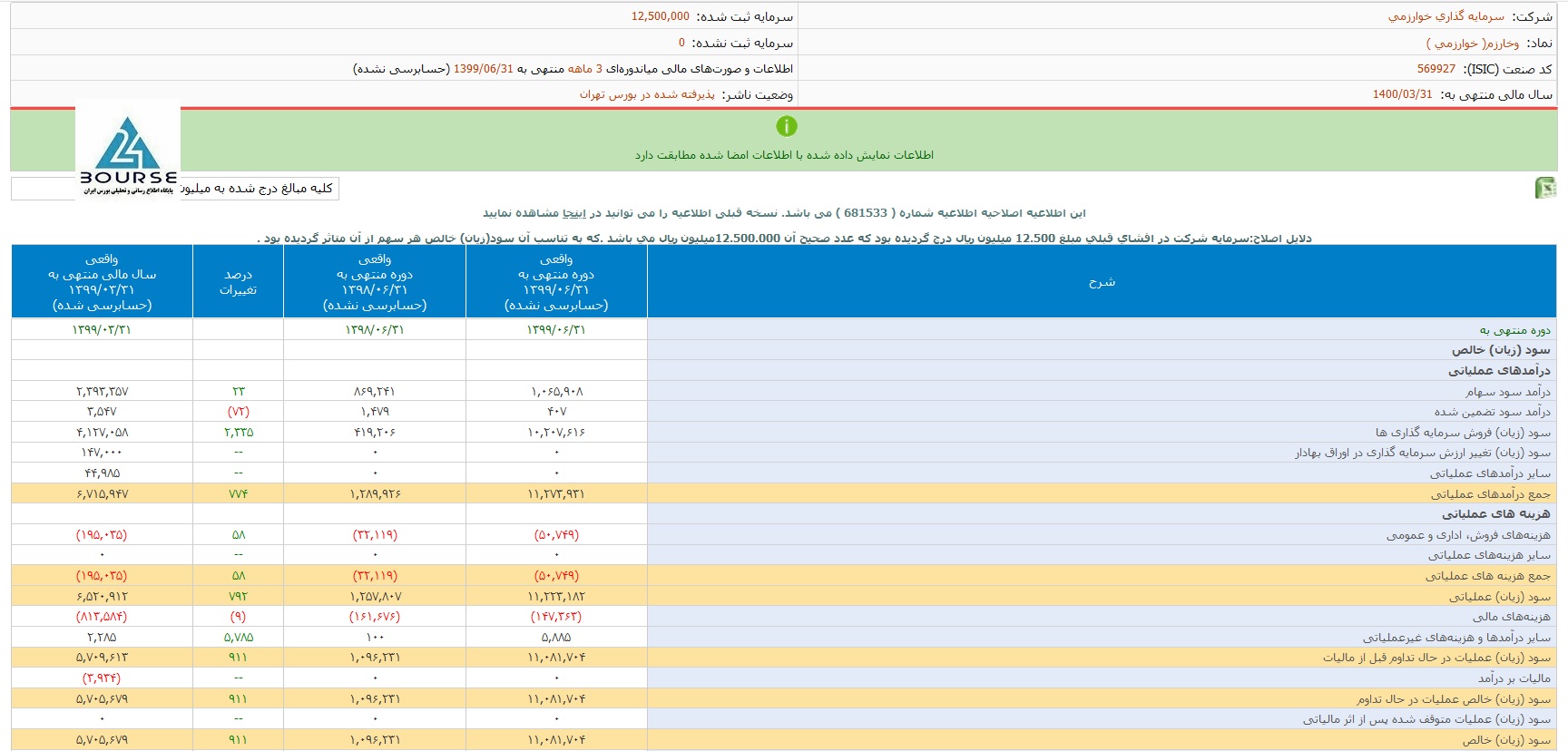1568x751 pixels.
Task: Click the red percentage (۹)
Action: (x=238, y=617)
